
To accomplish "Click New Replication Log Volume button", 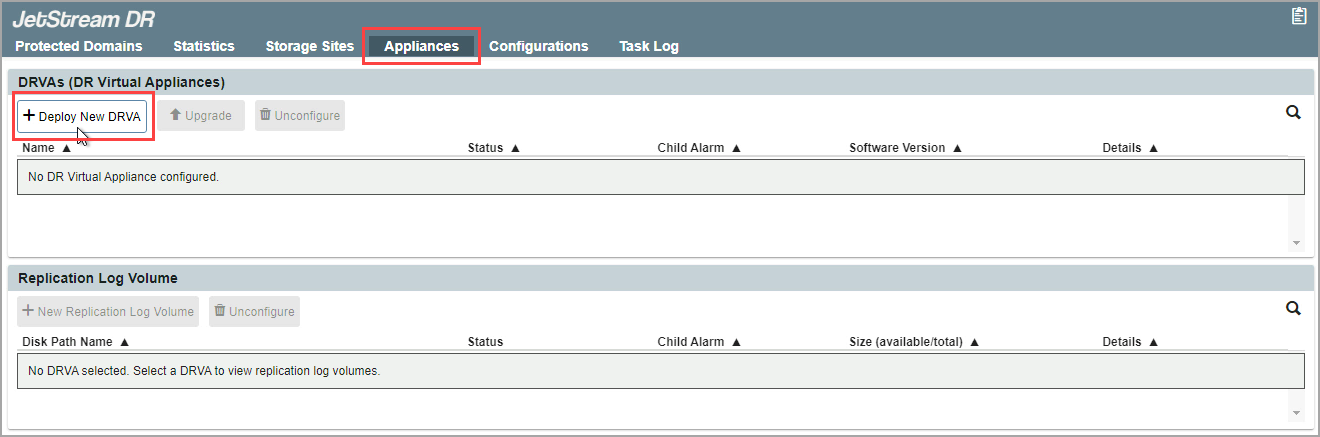I will 108,312.
